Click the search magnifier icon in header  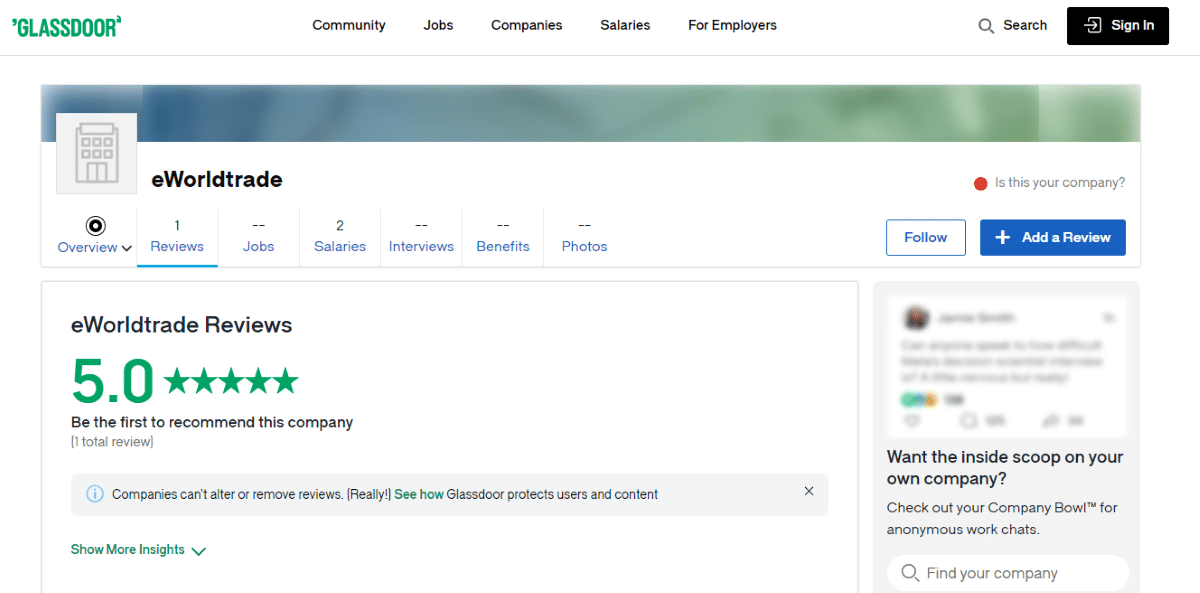coord(986,26)
